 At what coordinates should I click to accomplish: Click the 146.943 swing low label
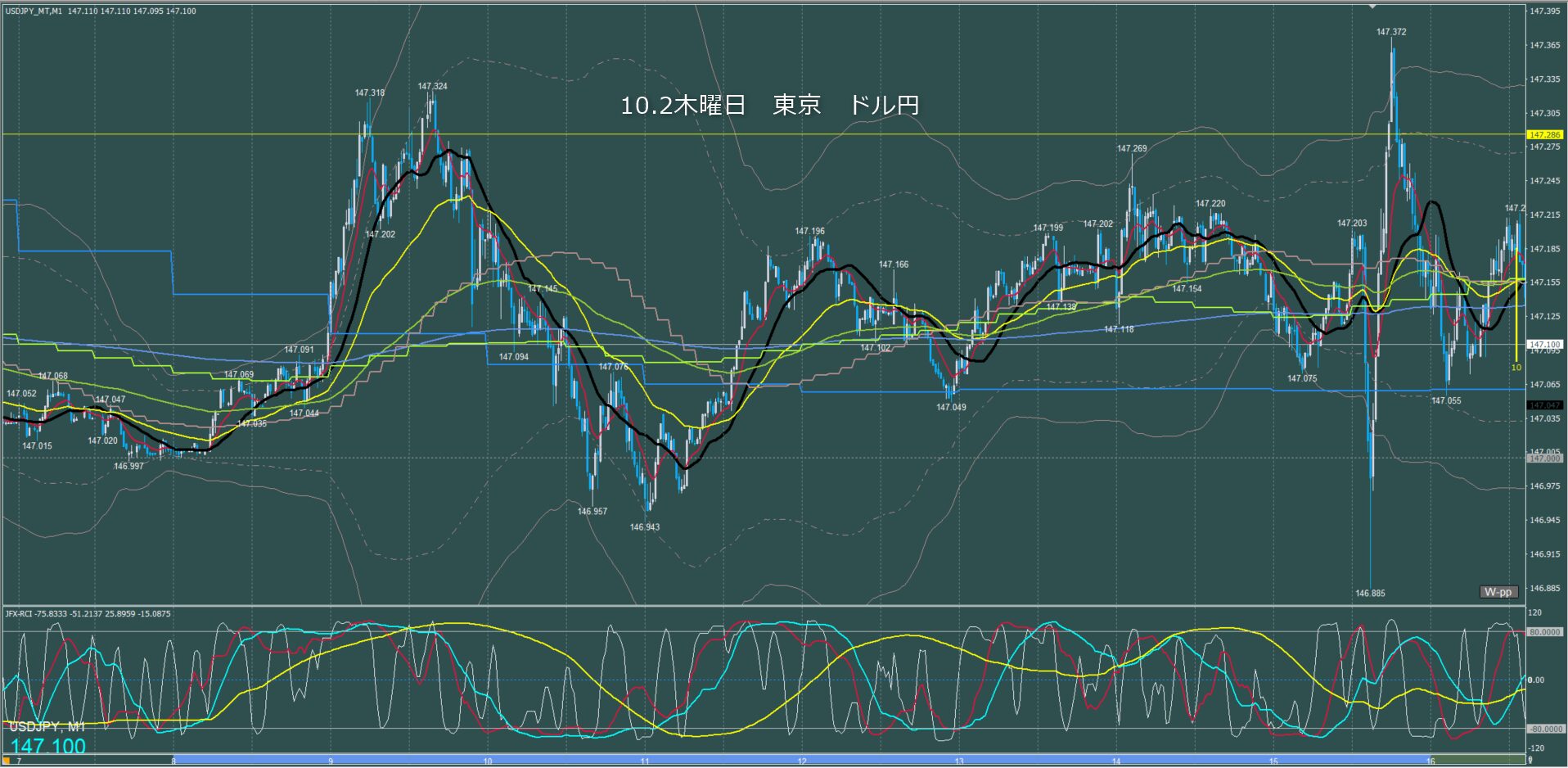coord(644,527)
